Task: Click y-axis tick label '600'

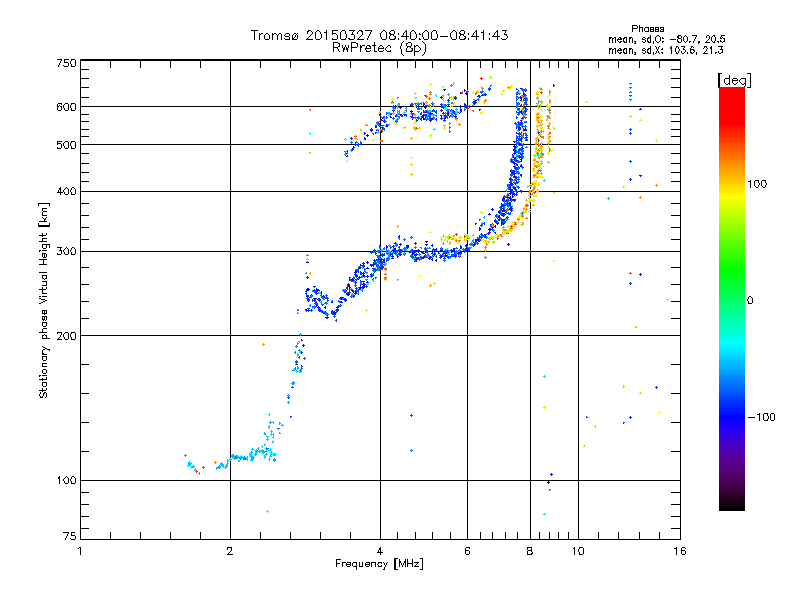Action: 66,107
